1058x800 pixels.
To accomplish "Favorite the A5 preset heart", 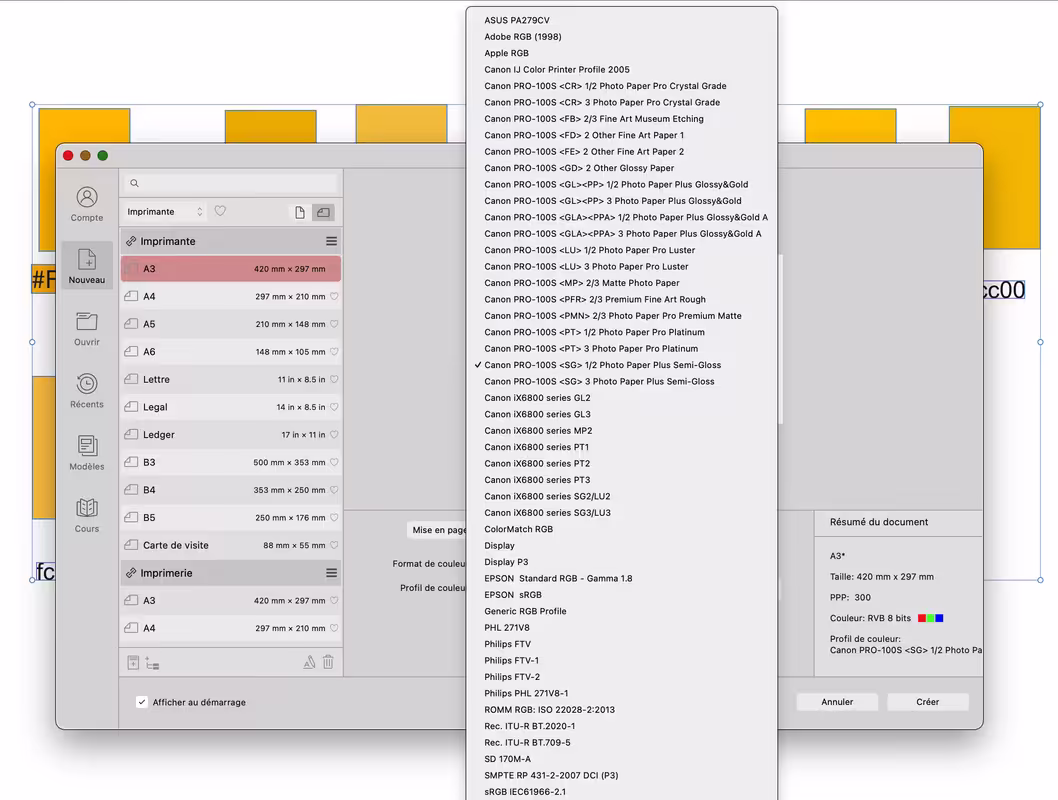I will [x=334, y=324].
